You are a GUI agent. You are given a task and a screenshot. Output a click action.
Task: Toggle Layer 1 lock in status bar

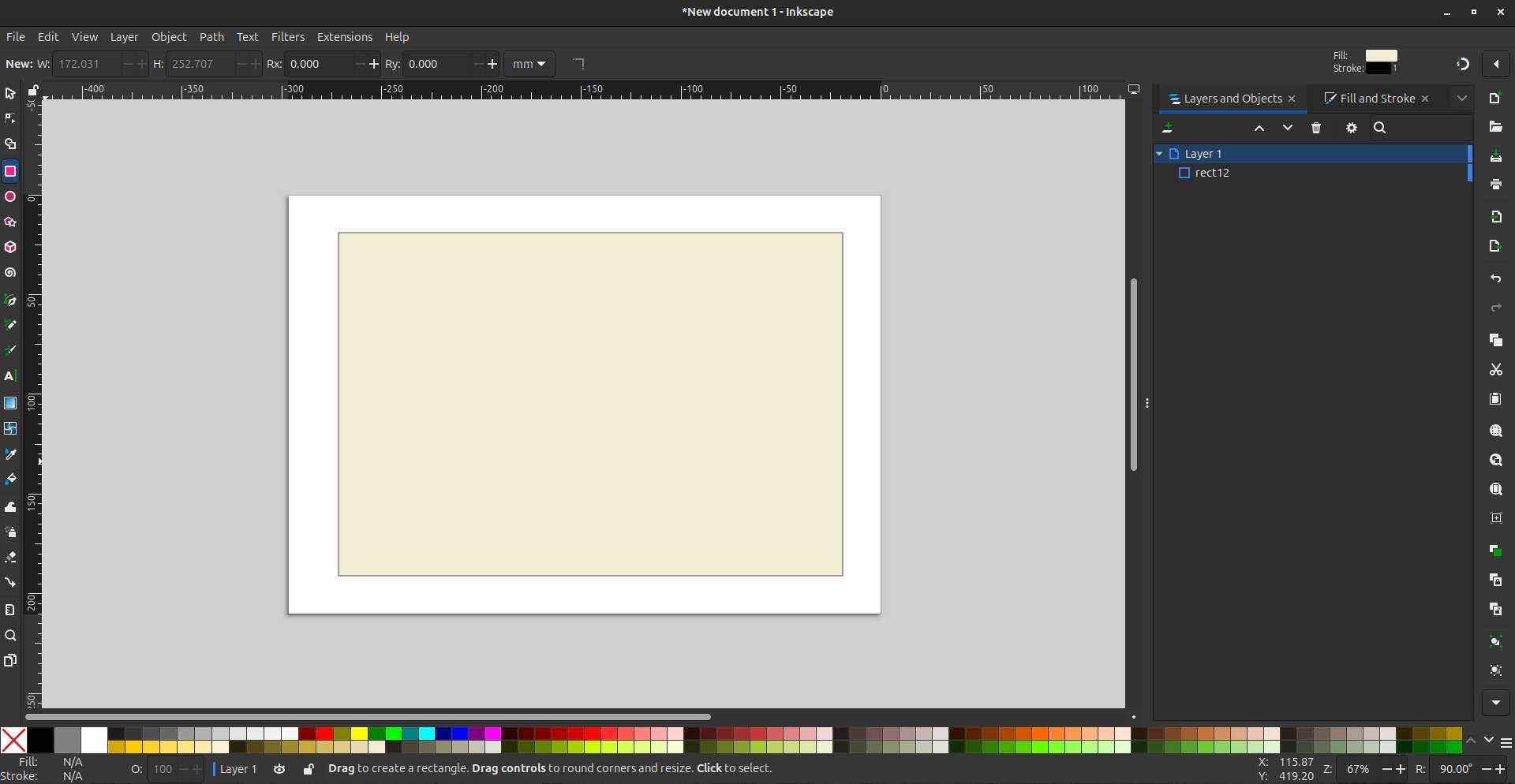click(x=309, y=769)
